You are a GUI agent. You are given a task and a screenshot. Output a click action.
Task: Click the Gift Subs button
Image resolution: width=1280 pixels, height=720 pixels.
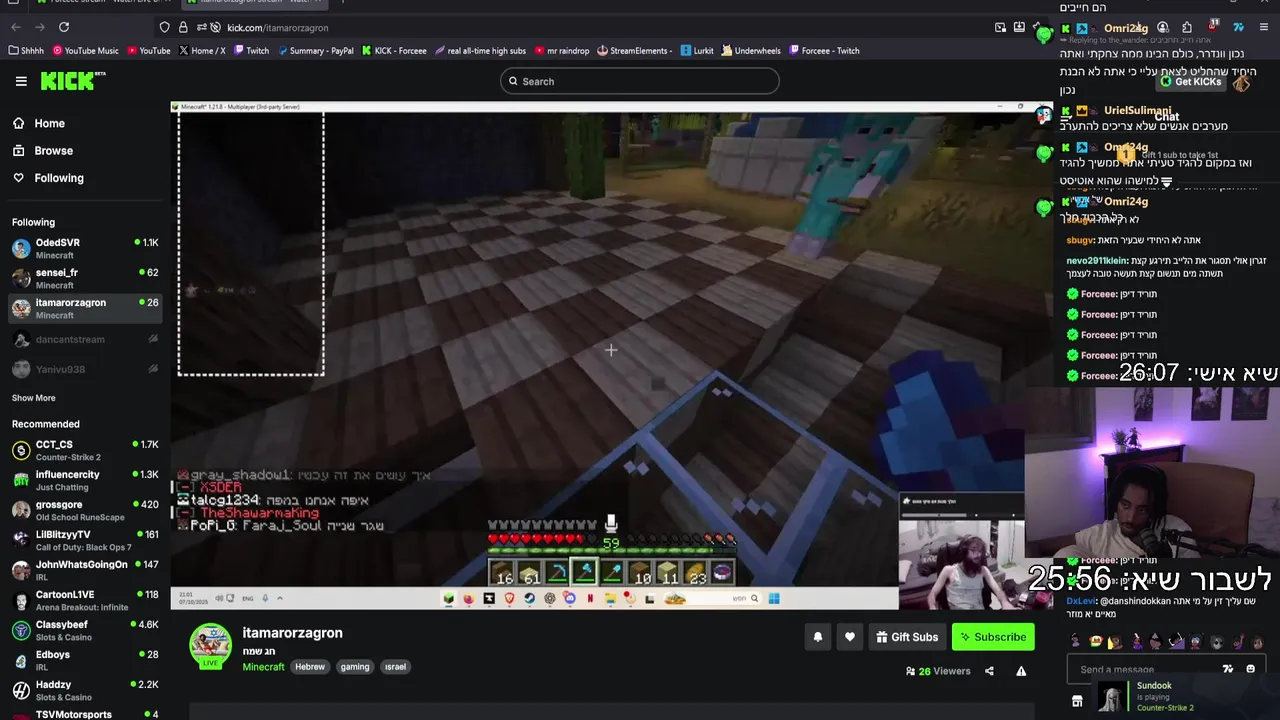907,637
